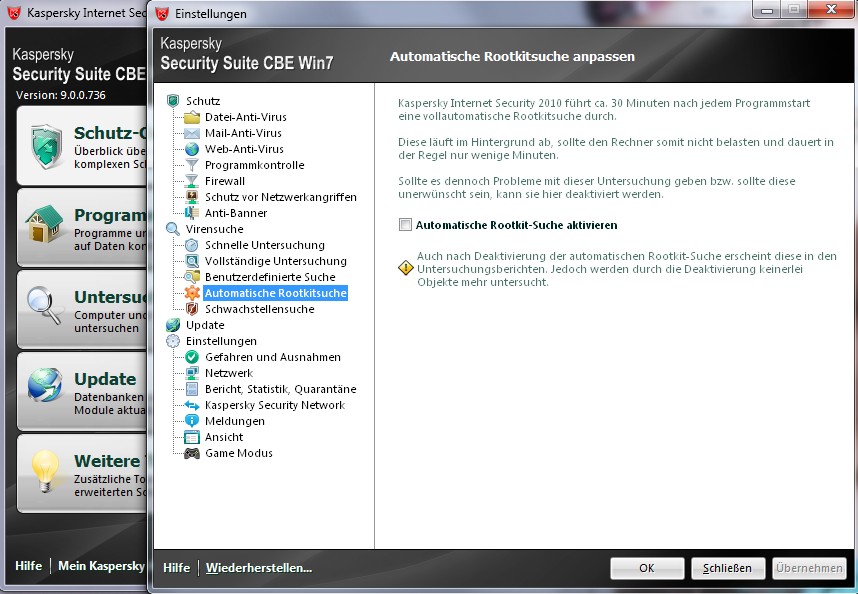Screen dimensions: 858x594
Task: Click the Wiederherstellen... link
Action: [x=259, y=568]
